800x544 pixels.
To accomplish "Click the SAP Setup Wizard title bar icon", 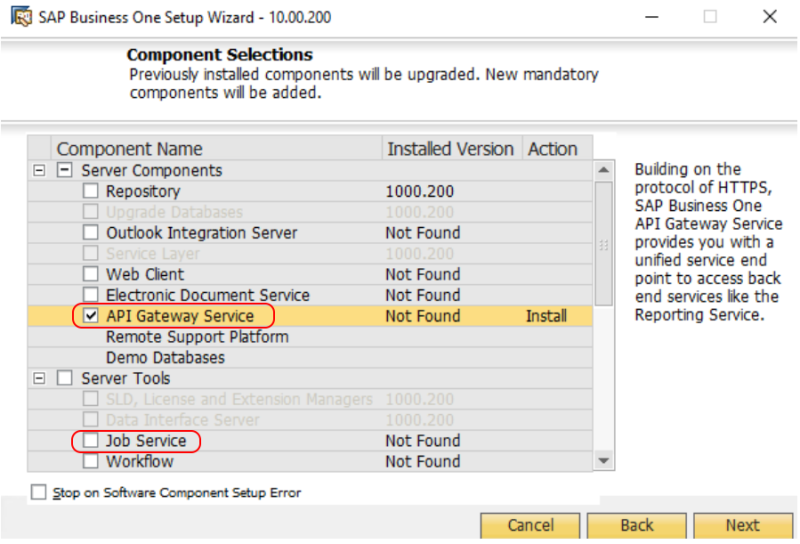I will [21, 17].
